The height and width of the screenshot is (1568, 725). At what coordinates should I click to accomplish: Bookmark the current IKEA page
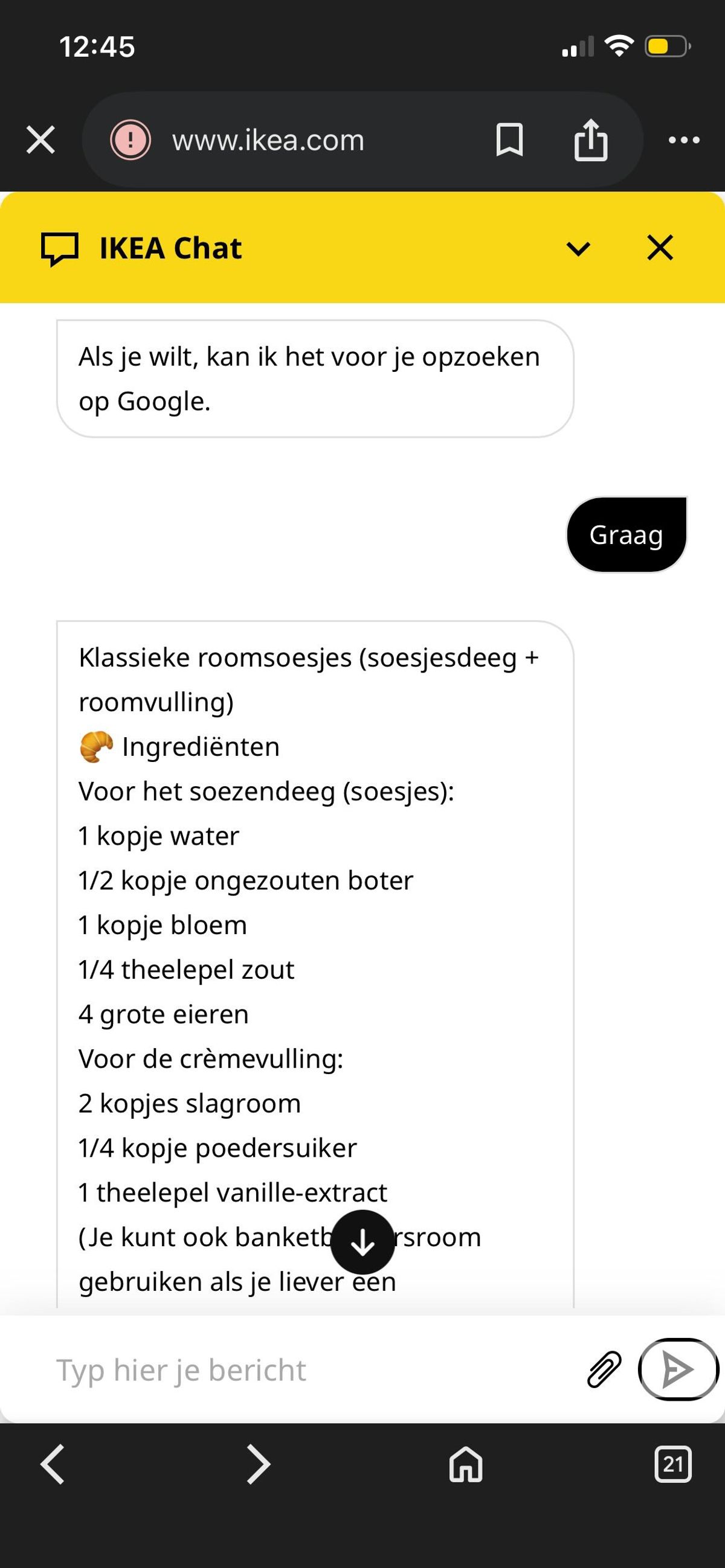(509, 140)
